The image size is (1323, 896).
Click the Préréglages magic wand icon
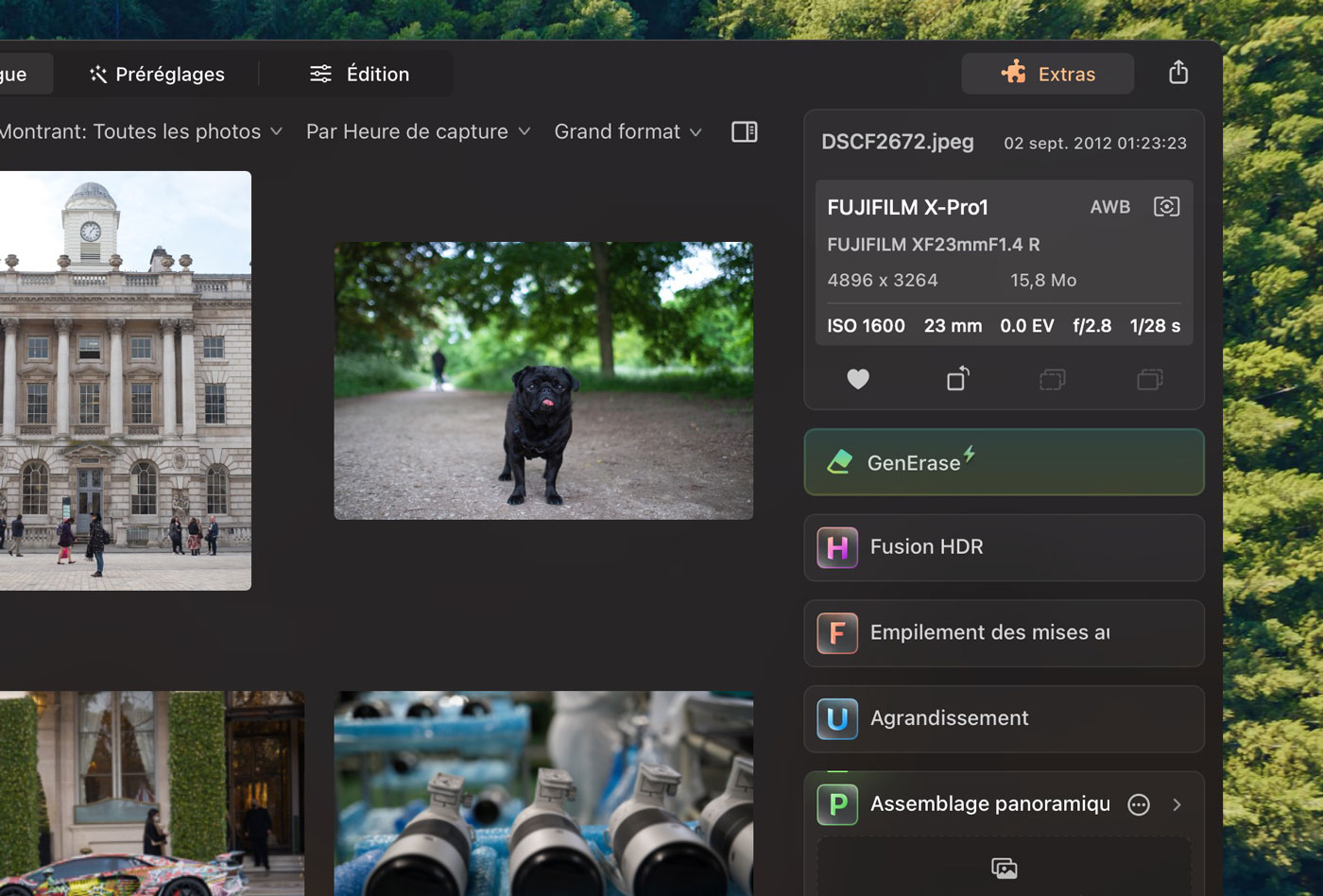[x=98, y=74]
